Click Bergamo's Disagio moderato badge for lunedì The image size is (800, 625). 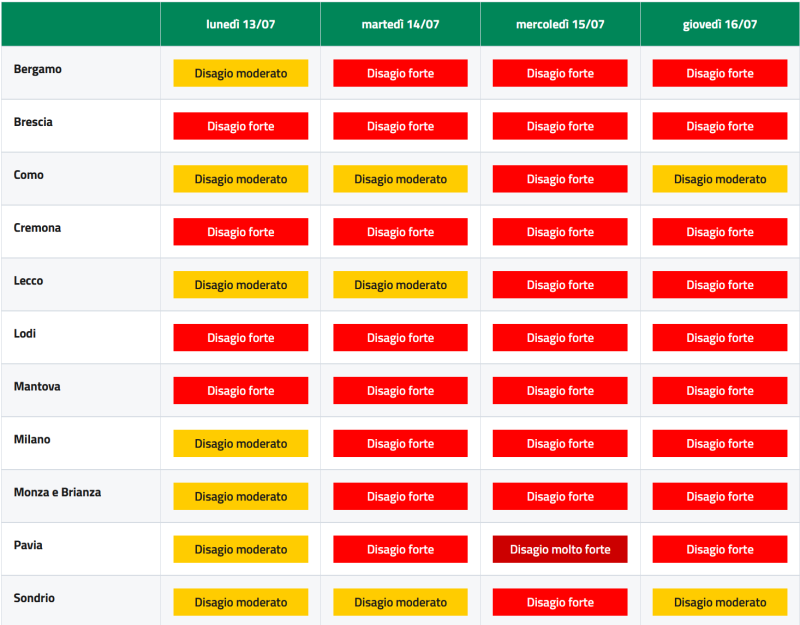click(241, 73)
